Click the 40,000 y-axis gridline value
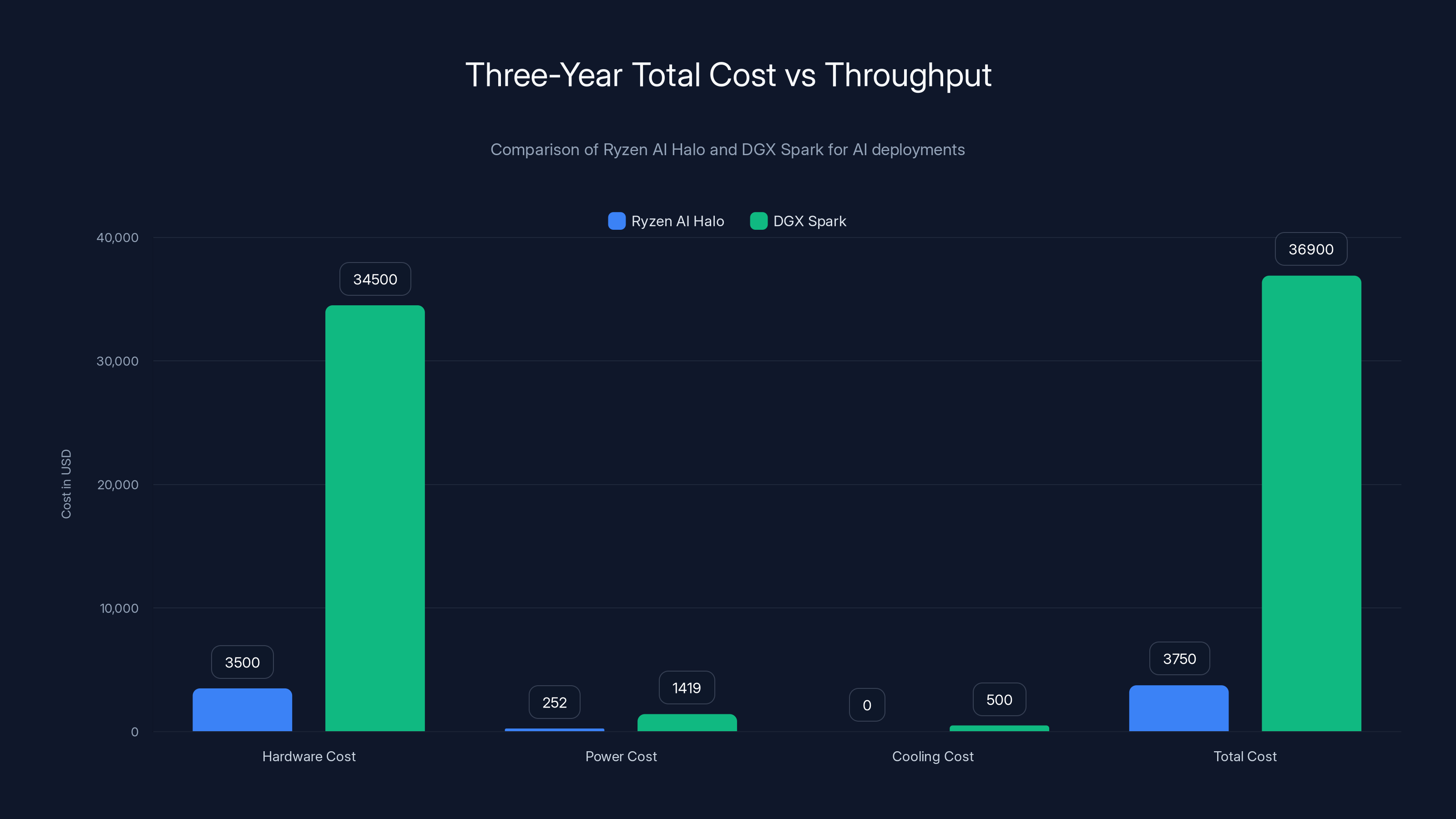This screenshot has width=1456, height=819. click(x=118, y=238)
